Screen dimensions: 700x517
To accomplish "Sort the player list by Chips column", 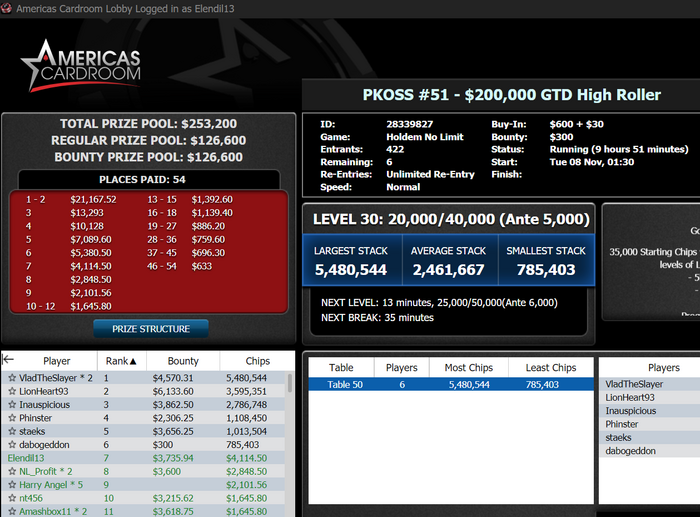I will click(x=258, y=361).
